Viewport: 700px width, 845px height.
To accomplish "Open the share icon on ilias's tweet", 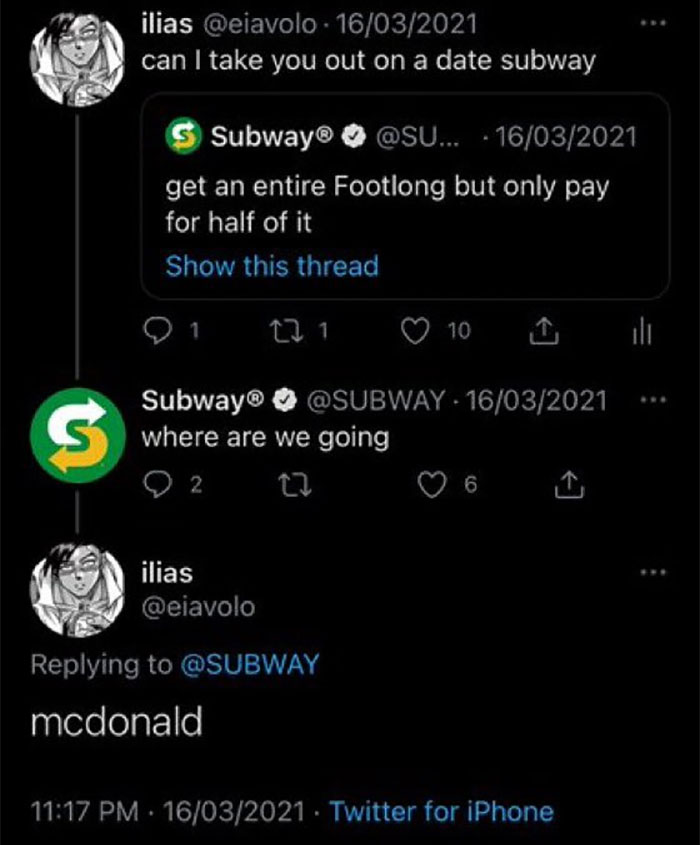I will click(543, 330).
